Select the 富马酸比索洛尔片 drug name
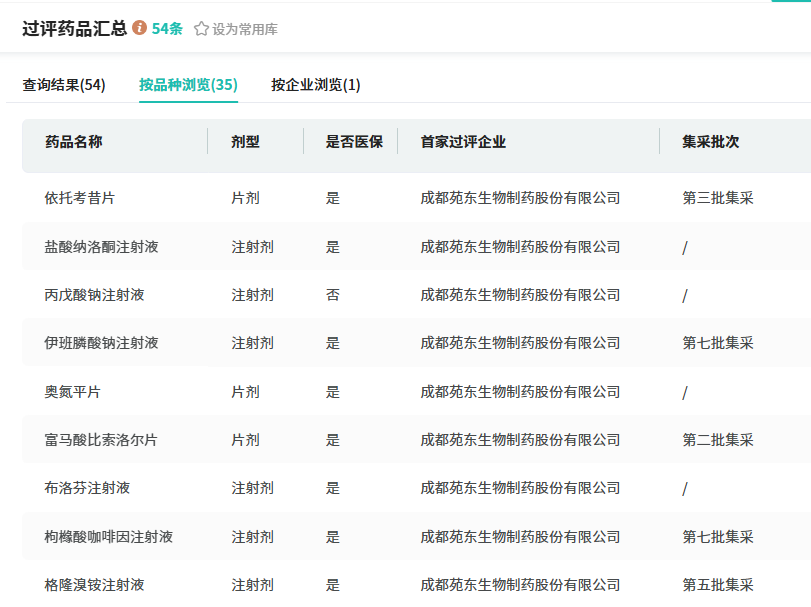811x607 pixels. click(x=101, y=440)
